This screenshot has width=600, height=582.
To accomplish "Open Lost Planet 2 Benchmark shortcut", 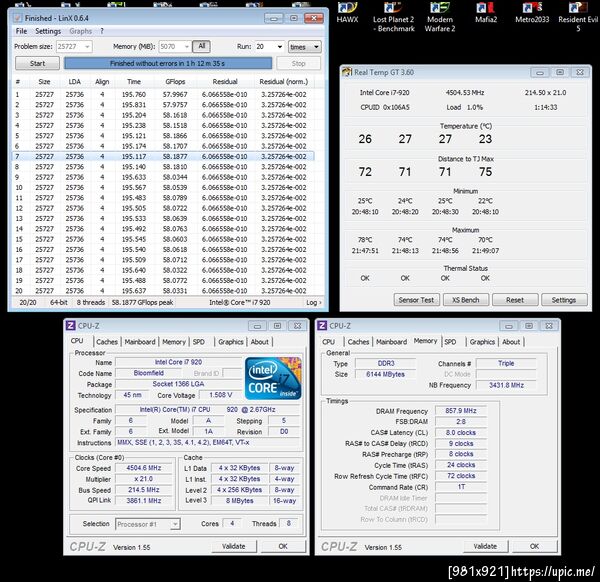I will click(394, 17).
